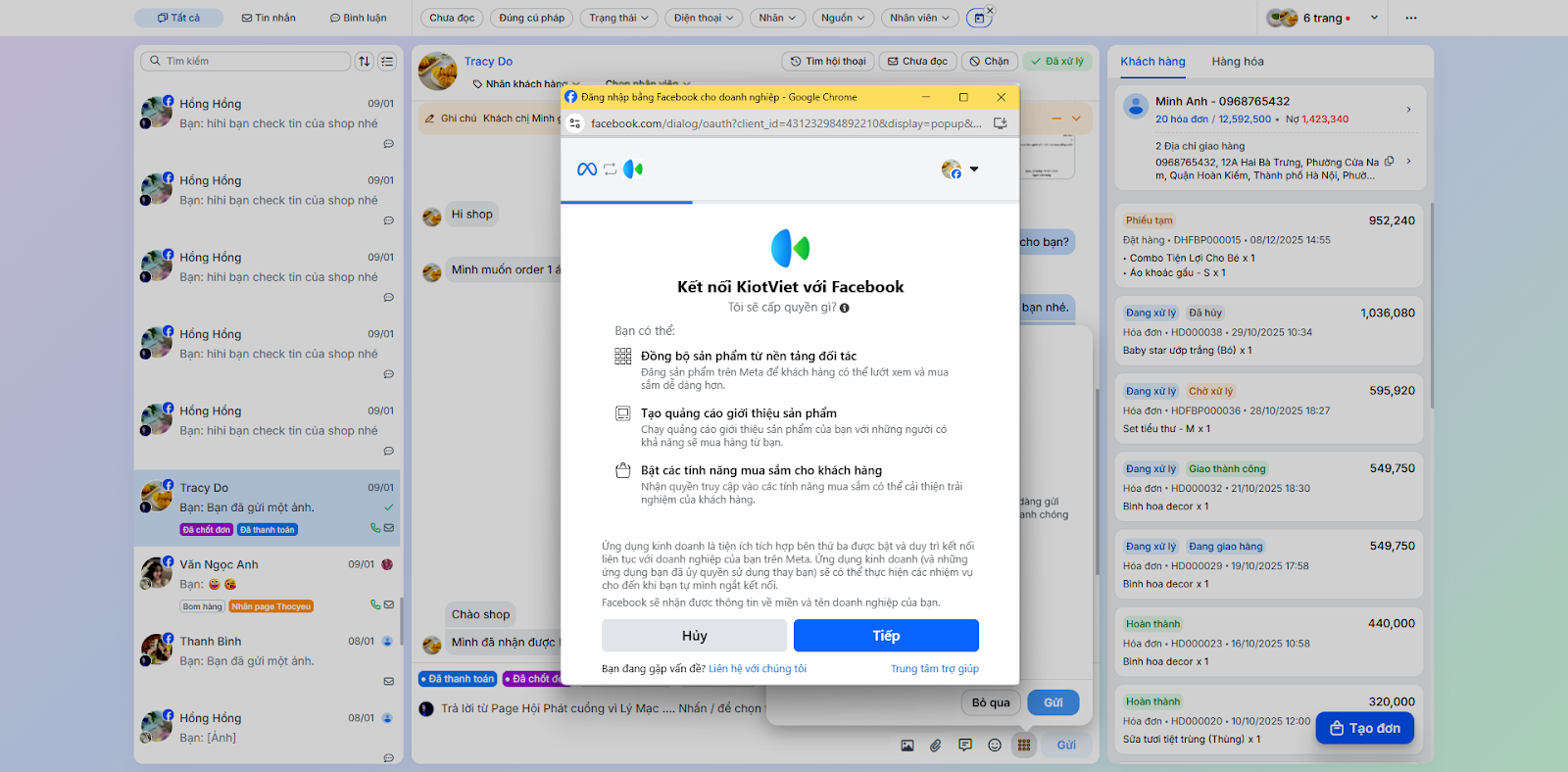This screenshot has height=772, width=1568.
Task: Copy the delivery address with copy icon
Action: click(1390, 162)
